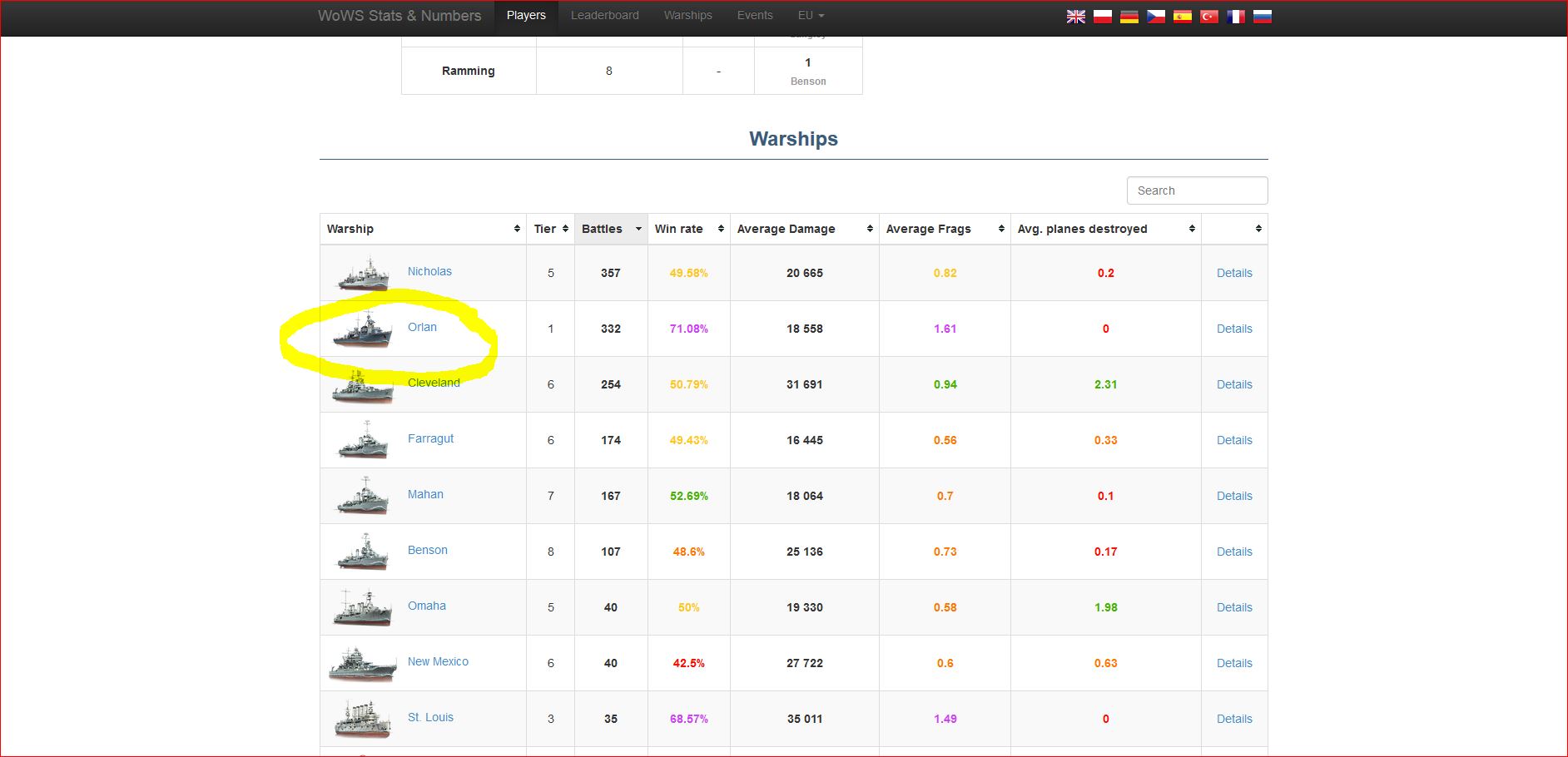This screenshot has width=1568, height=757.
Task: Open the Orlan warship link
Action: click(x=422, y=327)
